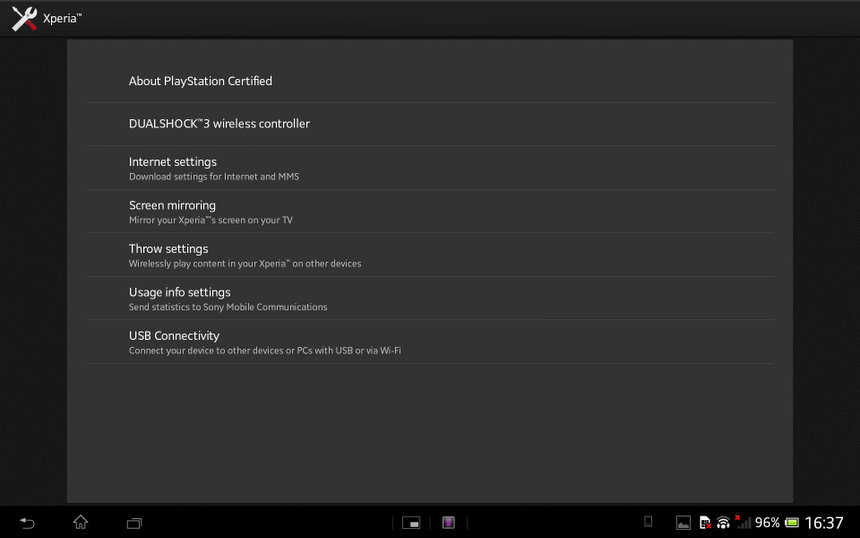Screen dimensions: 860x538
Task: Tap the Xperia title in header
Action: (x=62, y=18)
